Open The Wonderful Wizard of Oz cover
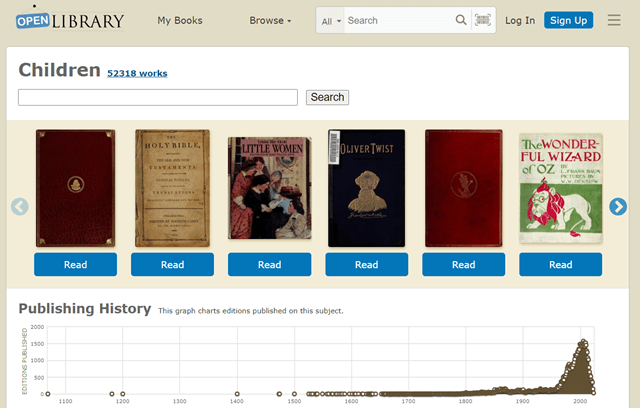The image size is (640, 408). 561,188
